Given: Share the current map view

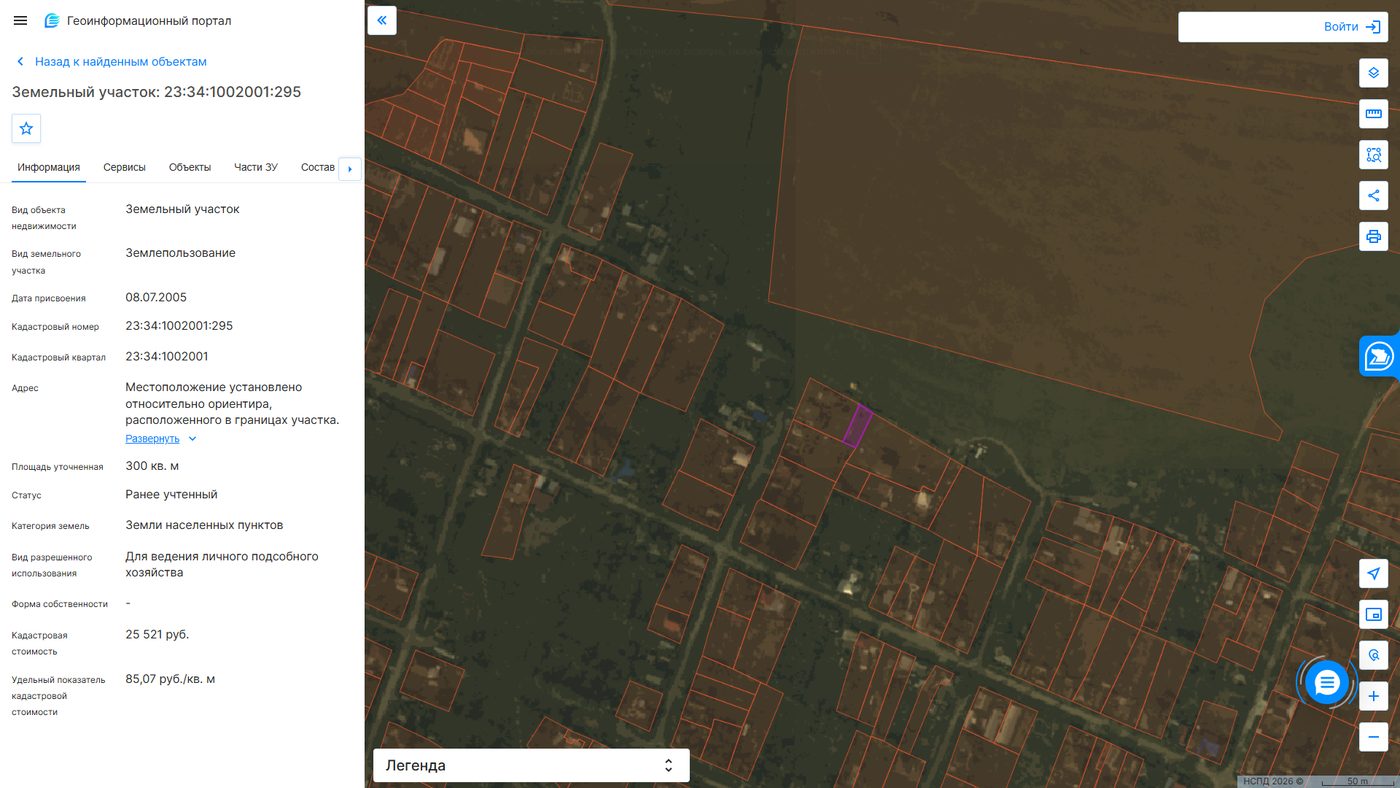Looking at the screenshot, I should coord(1373,195).
